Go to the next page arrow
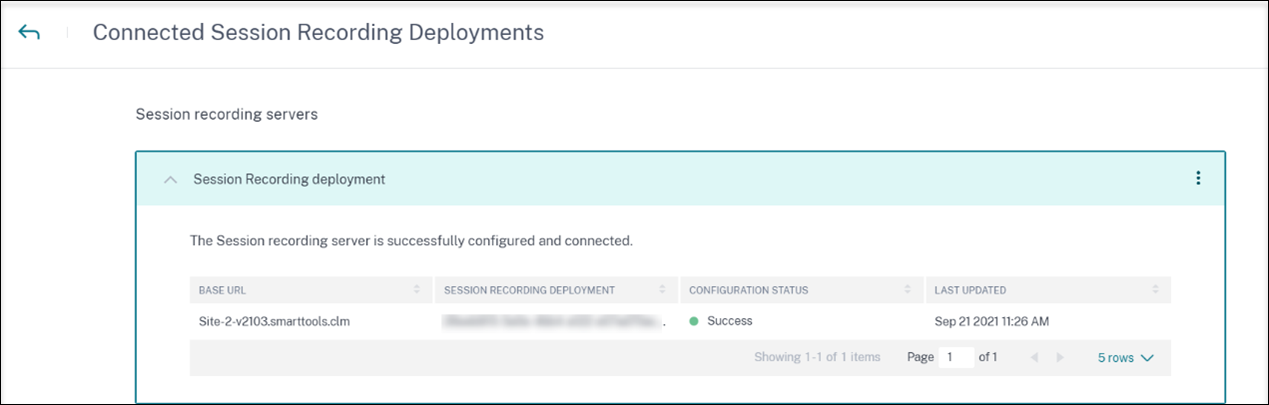 (x=1060, y=358)
